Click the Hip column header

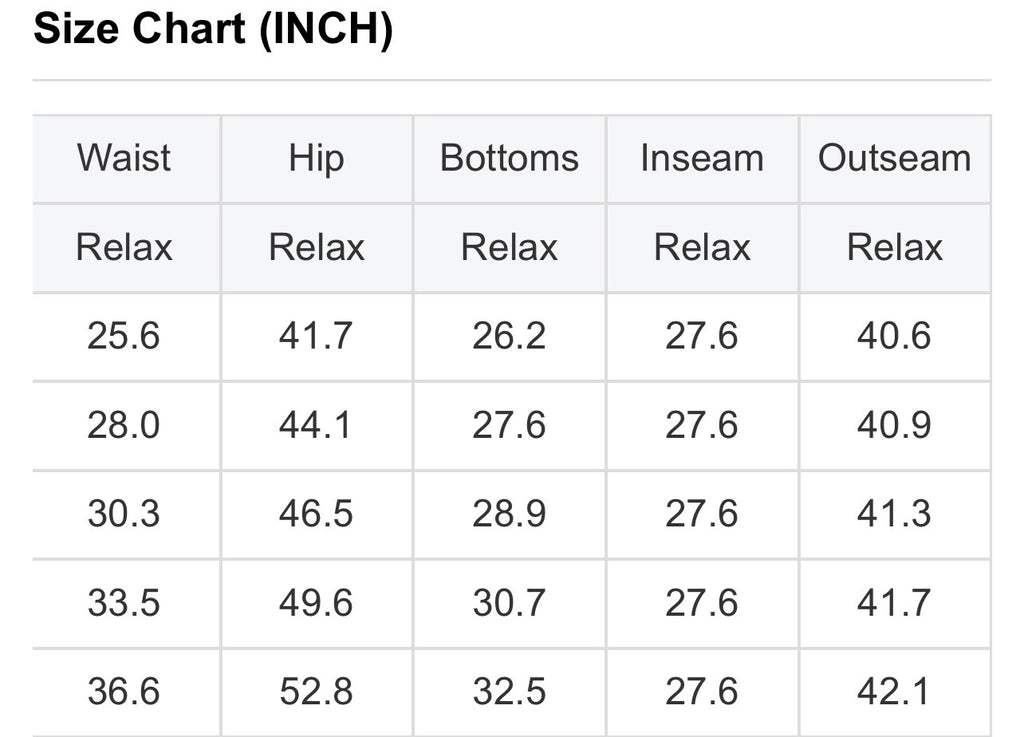coord(316,158)
